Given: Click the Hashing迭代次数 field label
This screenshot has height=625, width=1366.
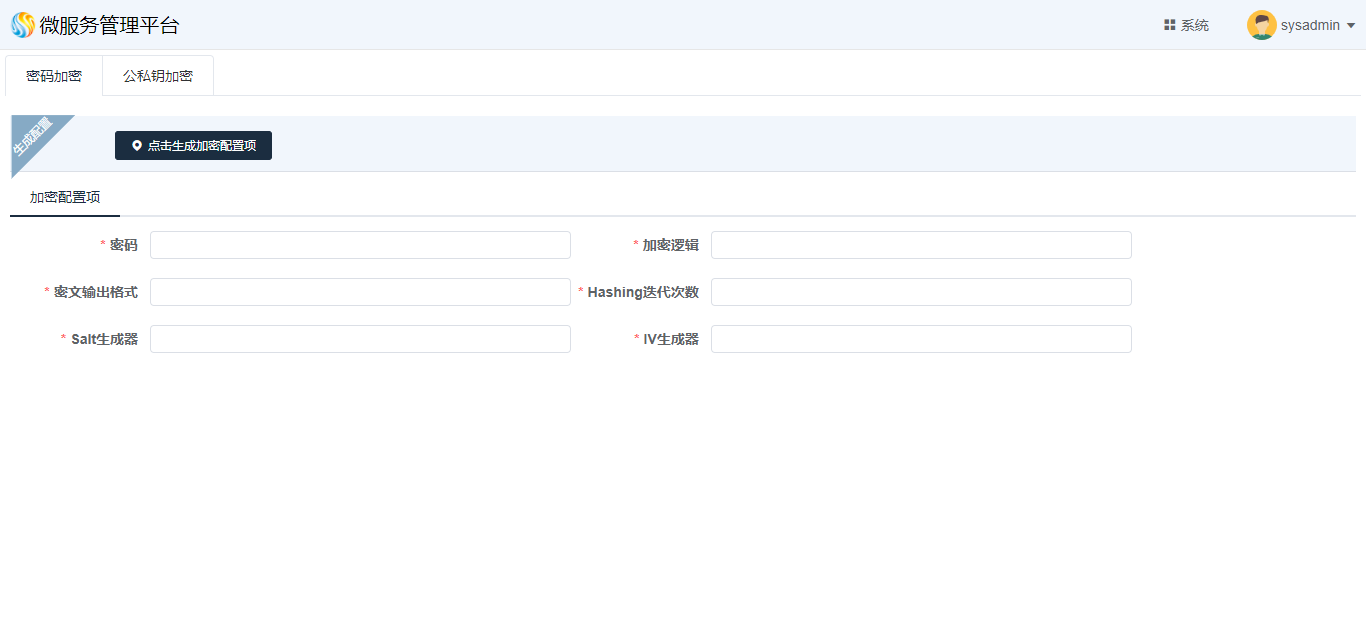Looking at the screenshot, I should click(x=642, y=292).
